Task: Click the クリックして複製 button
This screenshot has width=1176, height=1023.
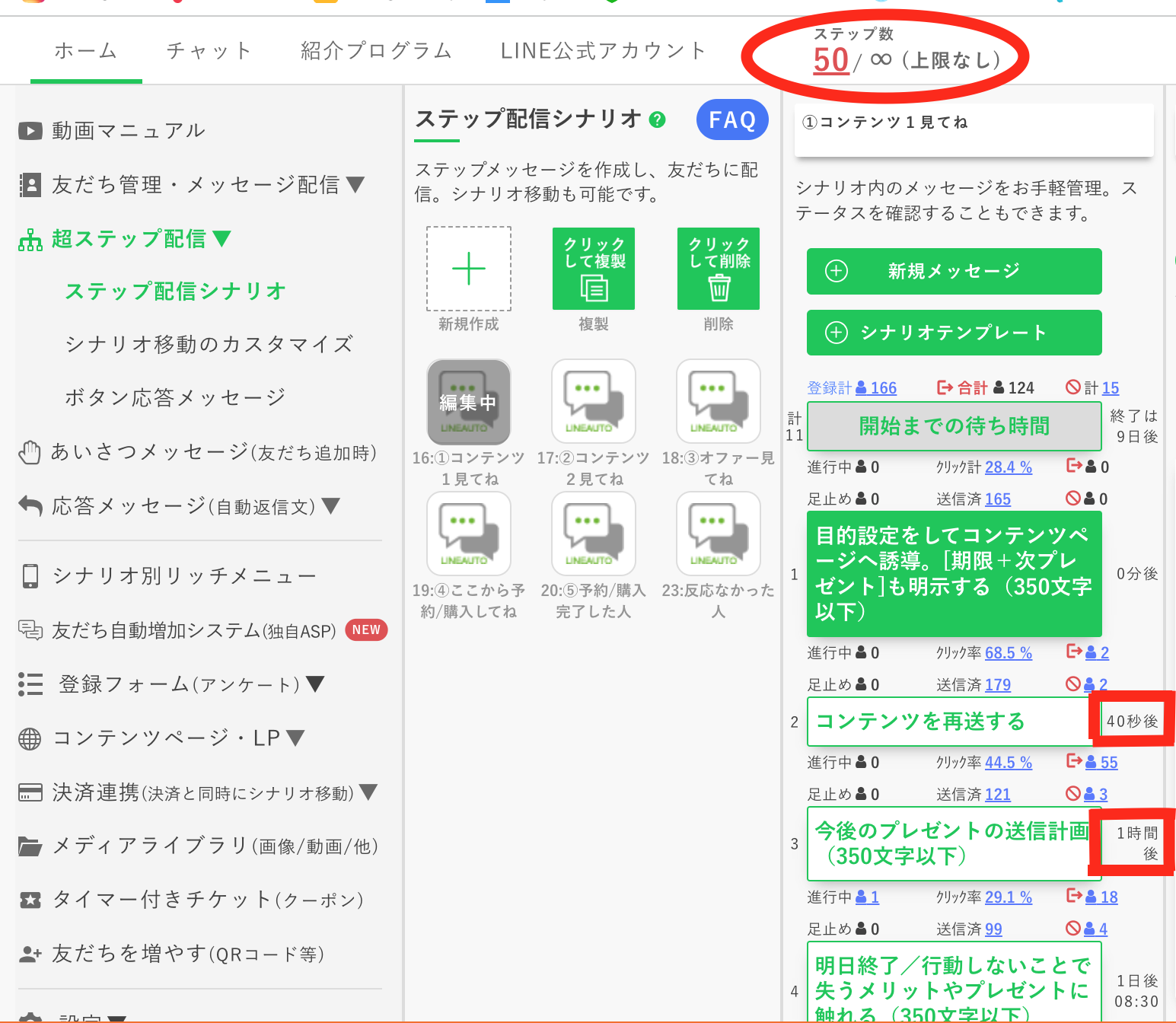Action: coord(594,269)
